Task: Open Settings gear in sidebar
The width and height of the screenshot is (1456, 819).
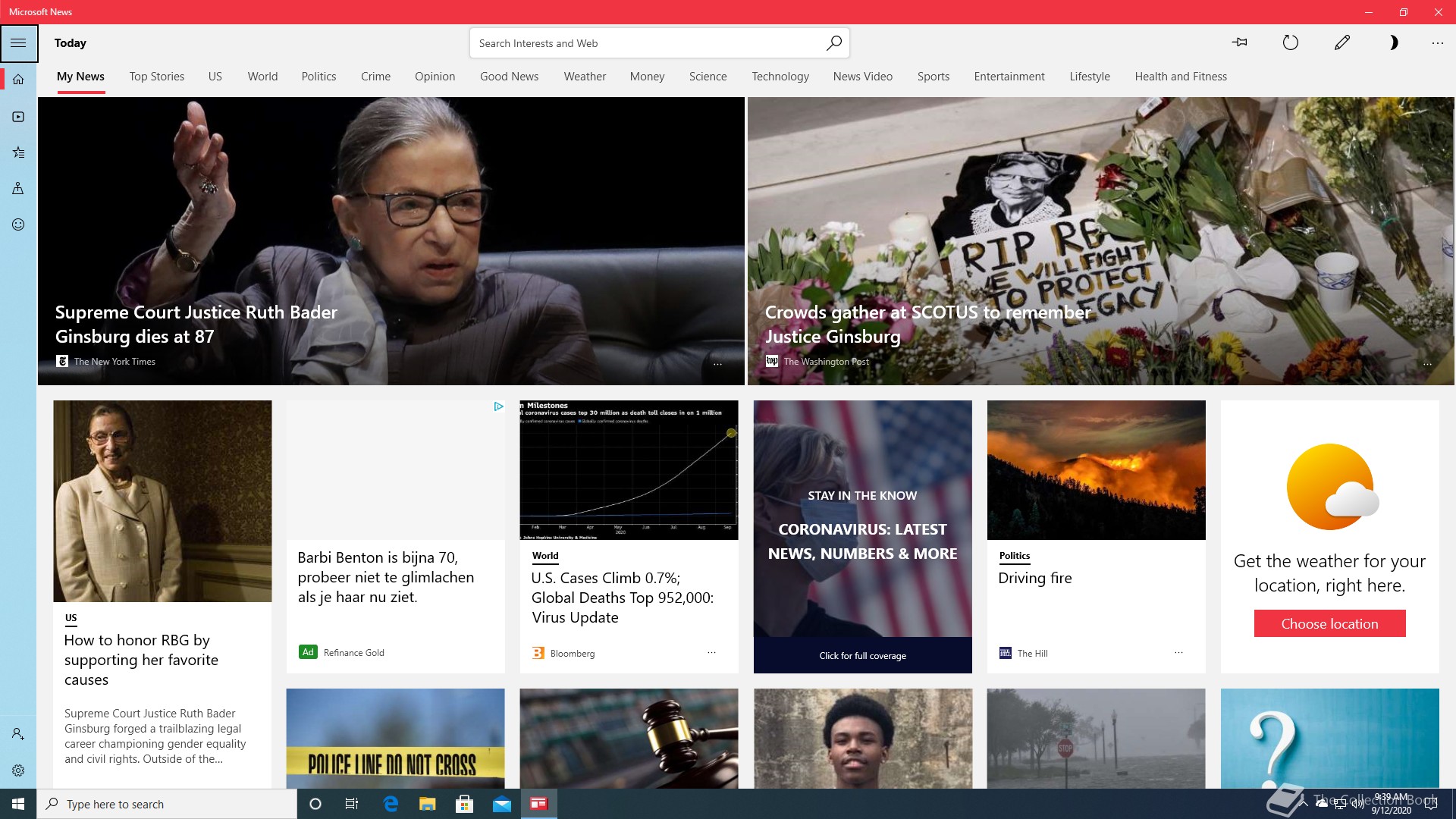Action: point(18,770)
